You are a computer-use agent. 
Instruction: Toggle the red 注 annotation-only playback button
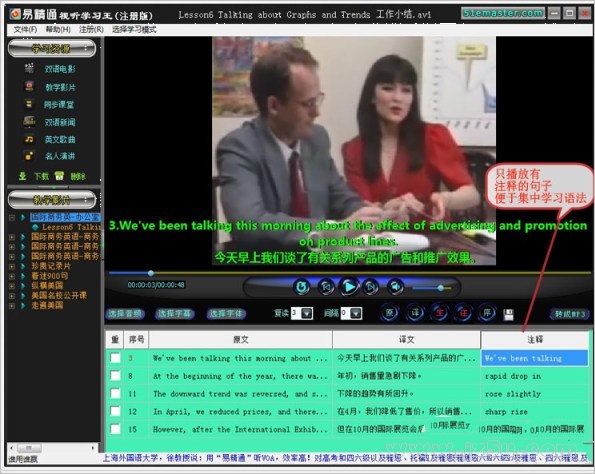[463, 313]
